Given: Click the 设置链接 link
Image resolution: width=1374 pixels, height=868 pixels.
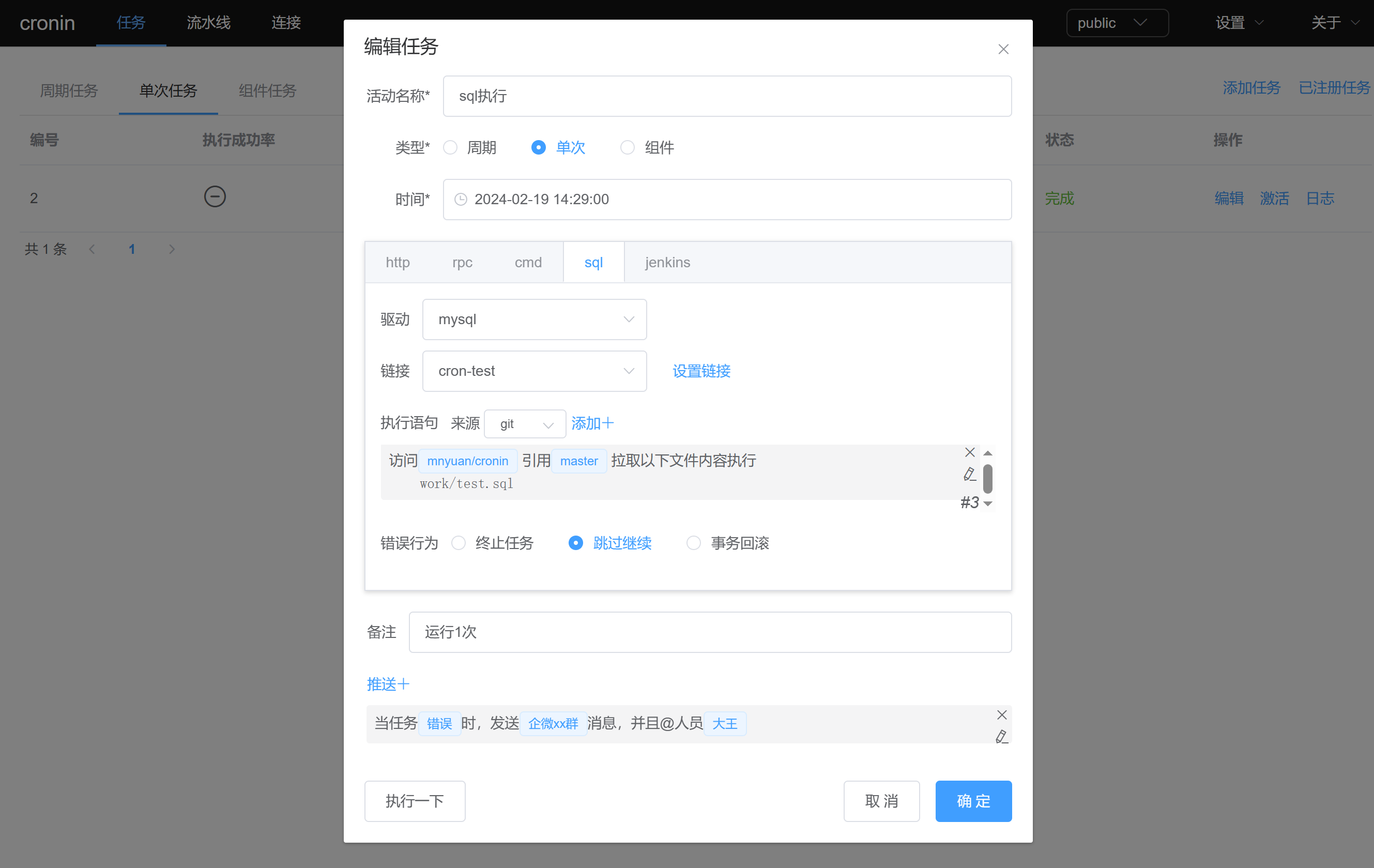Looking at the screenshot, I should coord(701,371).
